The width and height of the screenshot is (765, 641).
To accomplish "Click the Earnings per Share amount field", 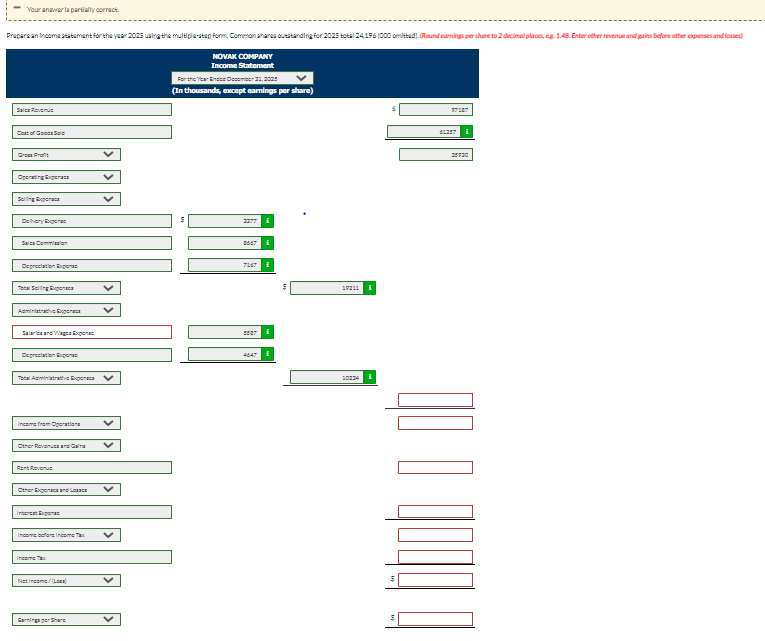I will coord(435,619).
